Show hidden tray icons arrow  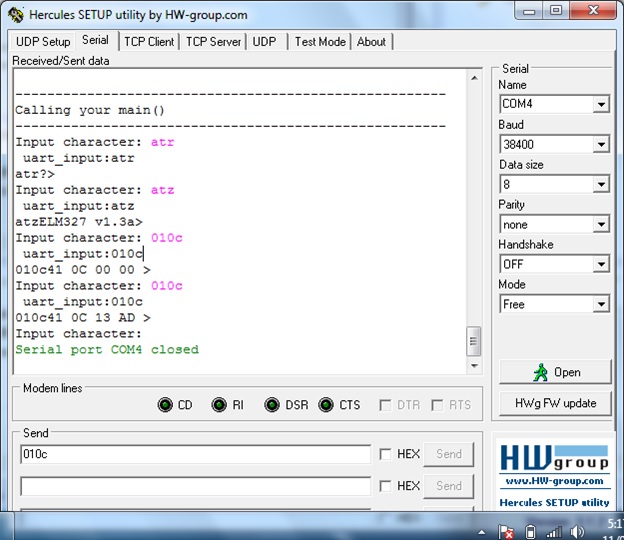482,532
